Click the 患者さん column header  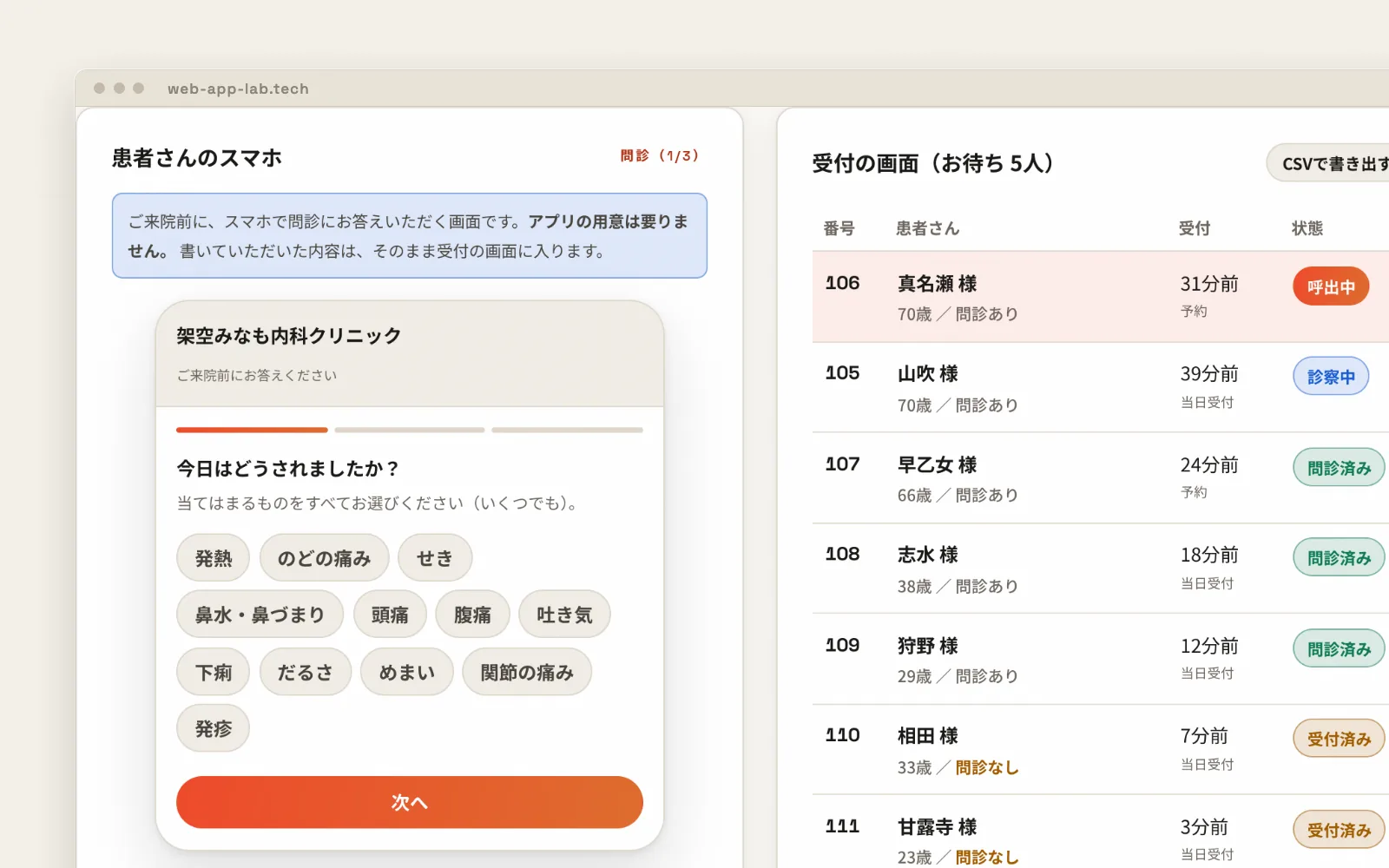[x=927, y=228]
